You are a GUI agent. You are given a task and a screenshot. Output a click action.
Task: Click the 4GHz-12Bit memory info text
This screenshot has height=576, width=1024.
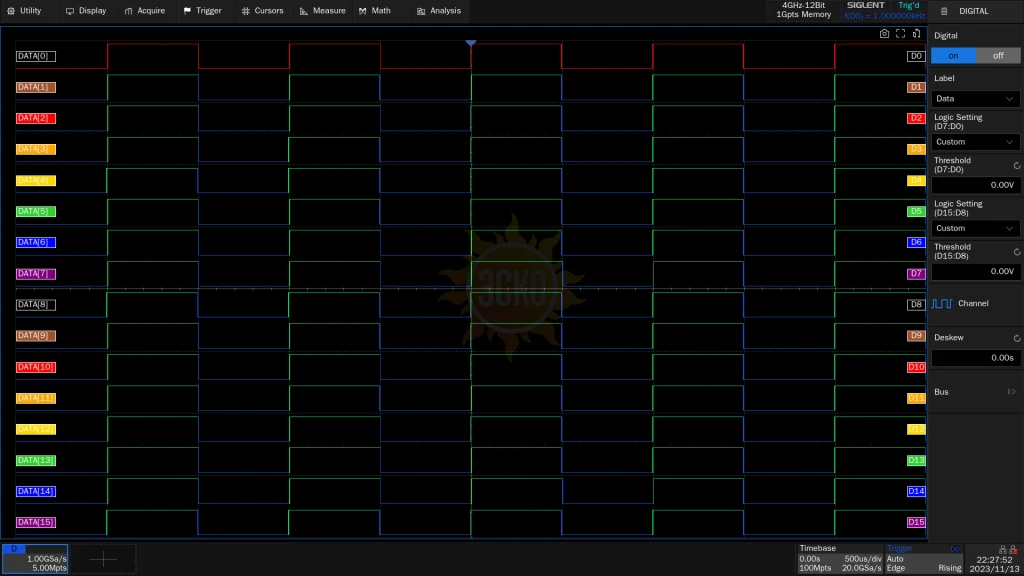[803, 10]
